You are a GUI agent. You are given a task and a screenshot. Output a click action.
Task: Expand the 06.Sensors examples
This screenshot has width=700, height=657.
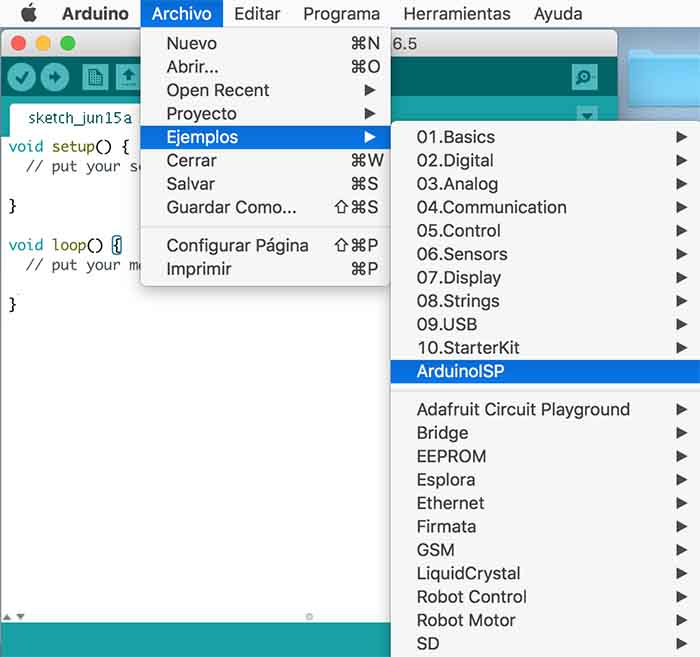pyautogui.click(x=545, y=254)
